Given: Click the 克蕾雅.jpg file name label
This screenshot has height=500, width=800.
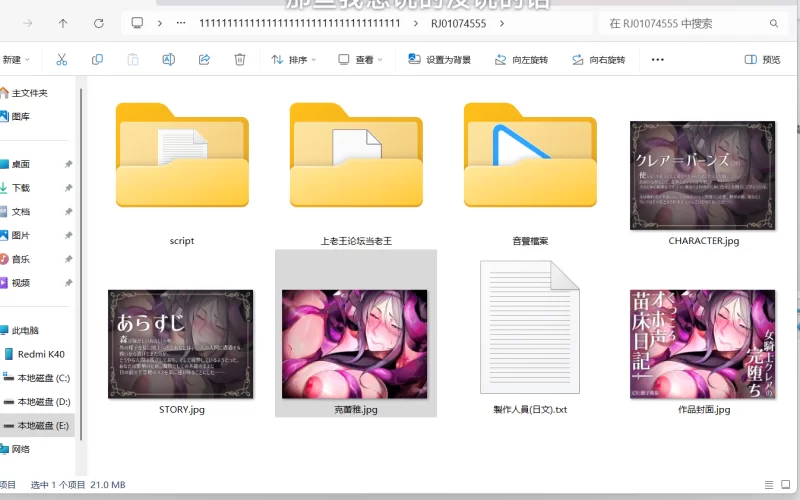Looking at the screenshot, I should pyautogui.click(x=356, y=409).
